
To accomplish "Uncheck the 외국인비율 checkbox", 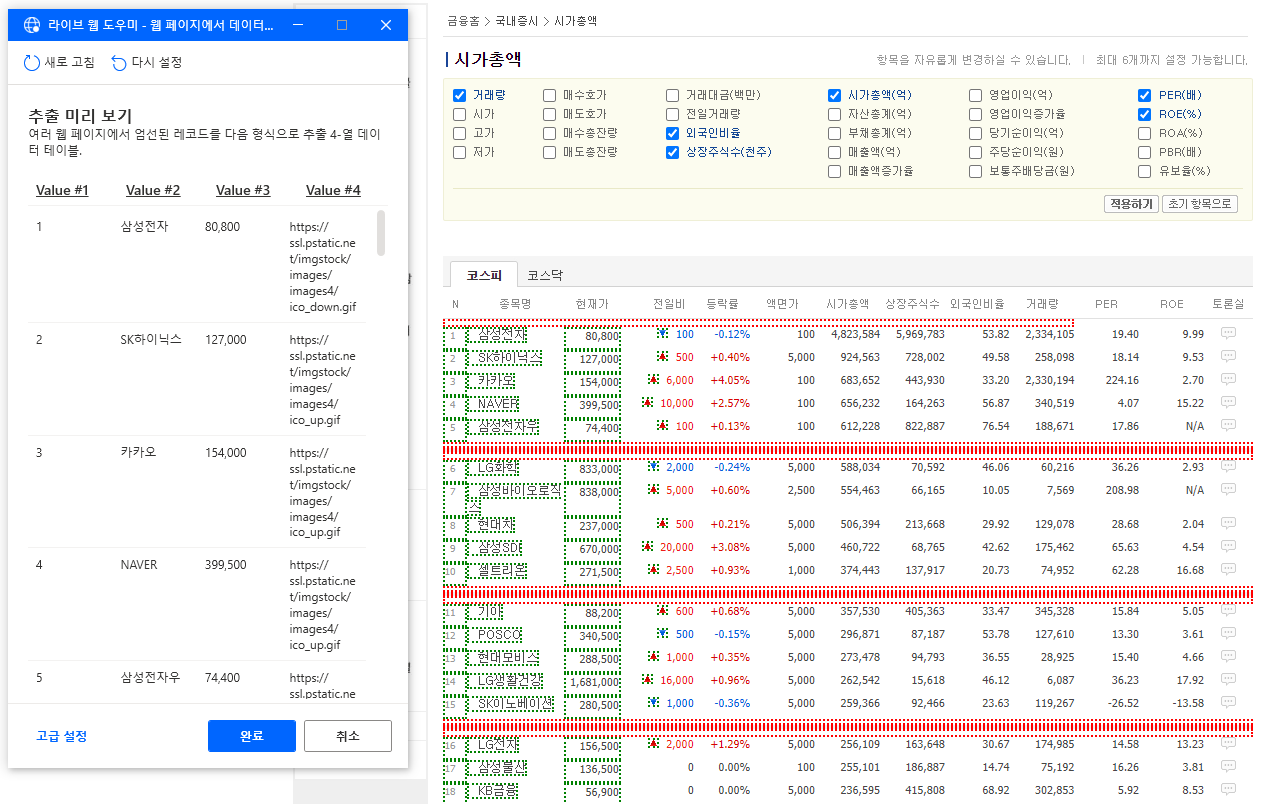I will point(673,133).
